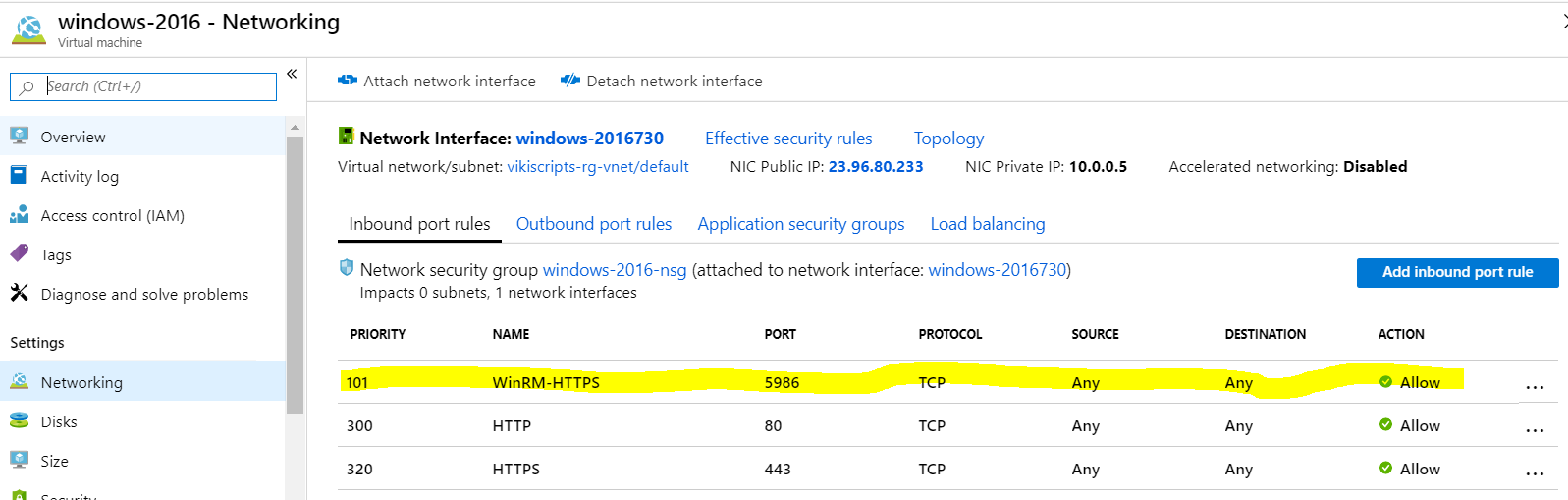This screenshot has width=1568, height=500.
Task: Click Detach network interface
Action: click(x=661, y=81)
